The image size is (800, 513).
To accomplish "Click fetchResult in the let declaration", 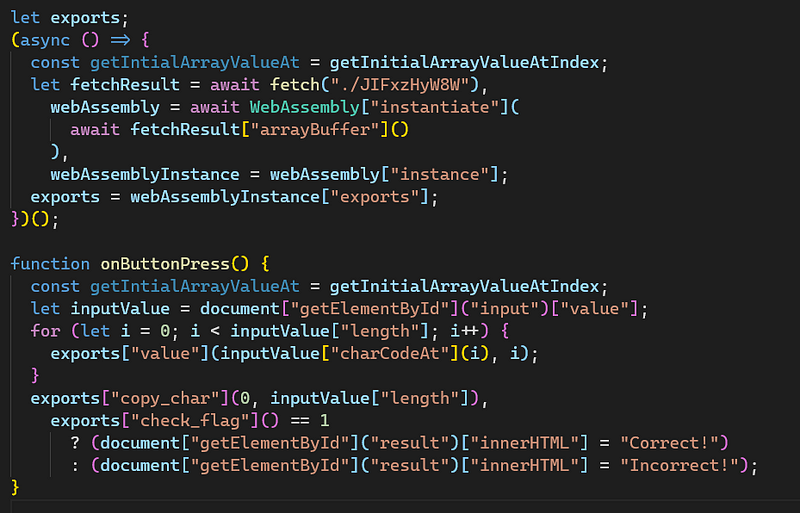I will tap(125, 85).
